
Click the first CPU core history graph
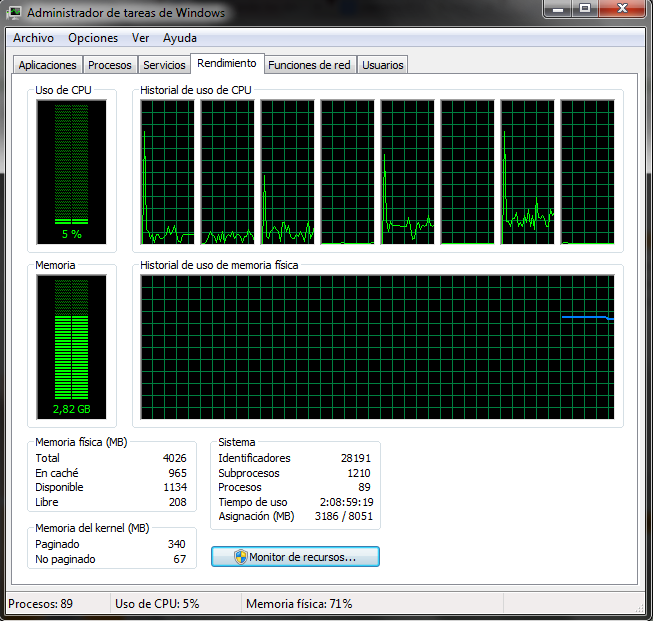coord(167,172)
